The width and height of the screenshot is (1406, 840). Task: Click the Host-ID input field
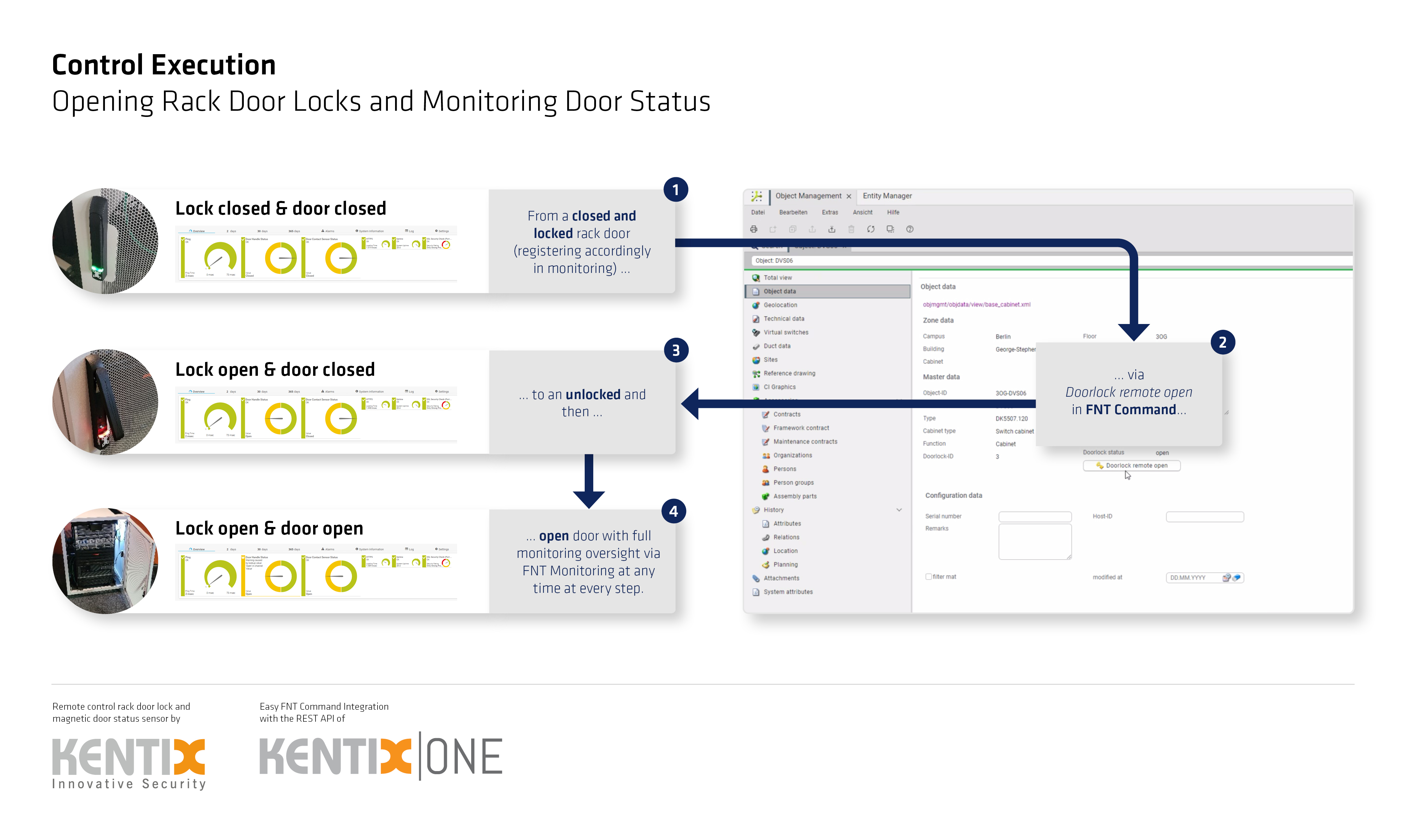pyautogui.click(x=1204, y=517)
